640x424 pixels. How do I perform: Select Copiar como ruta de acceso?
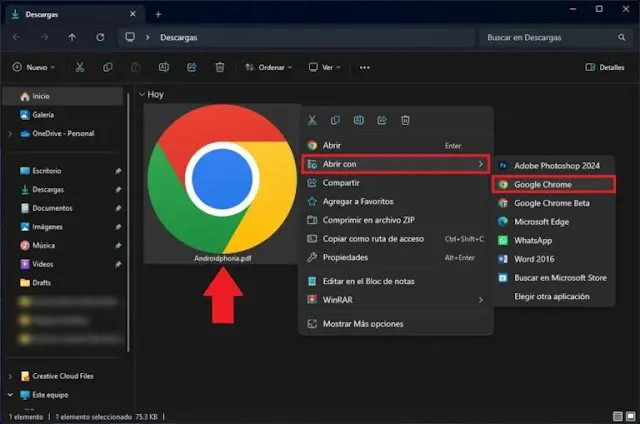tap(395, 239)
